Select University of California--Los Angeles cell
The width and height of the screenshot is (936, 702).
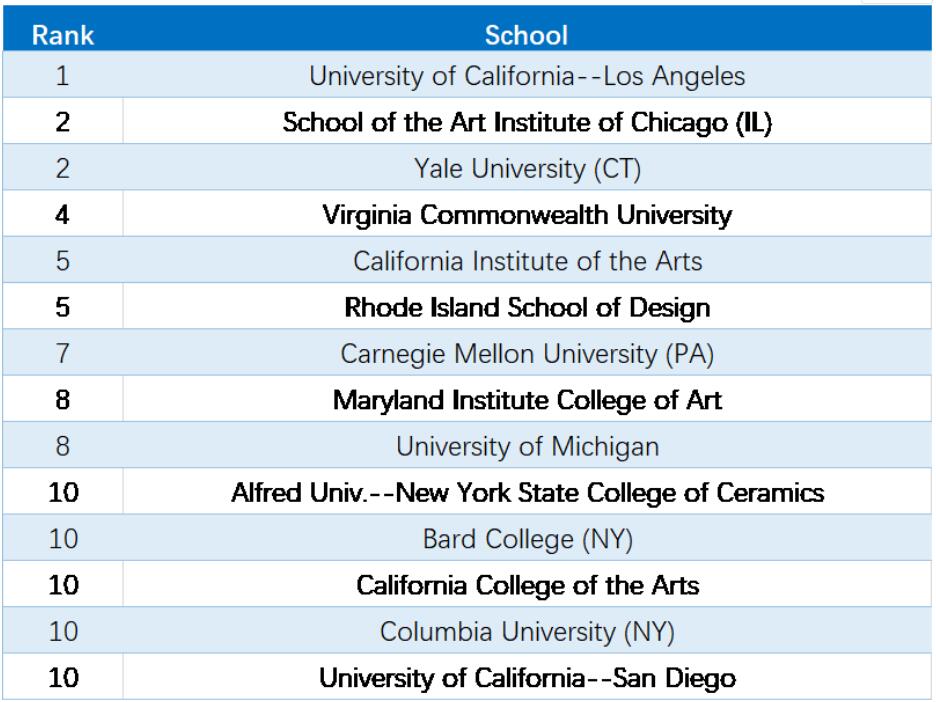point(526,75)
